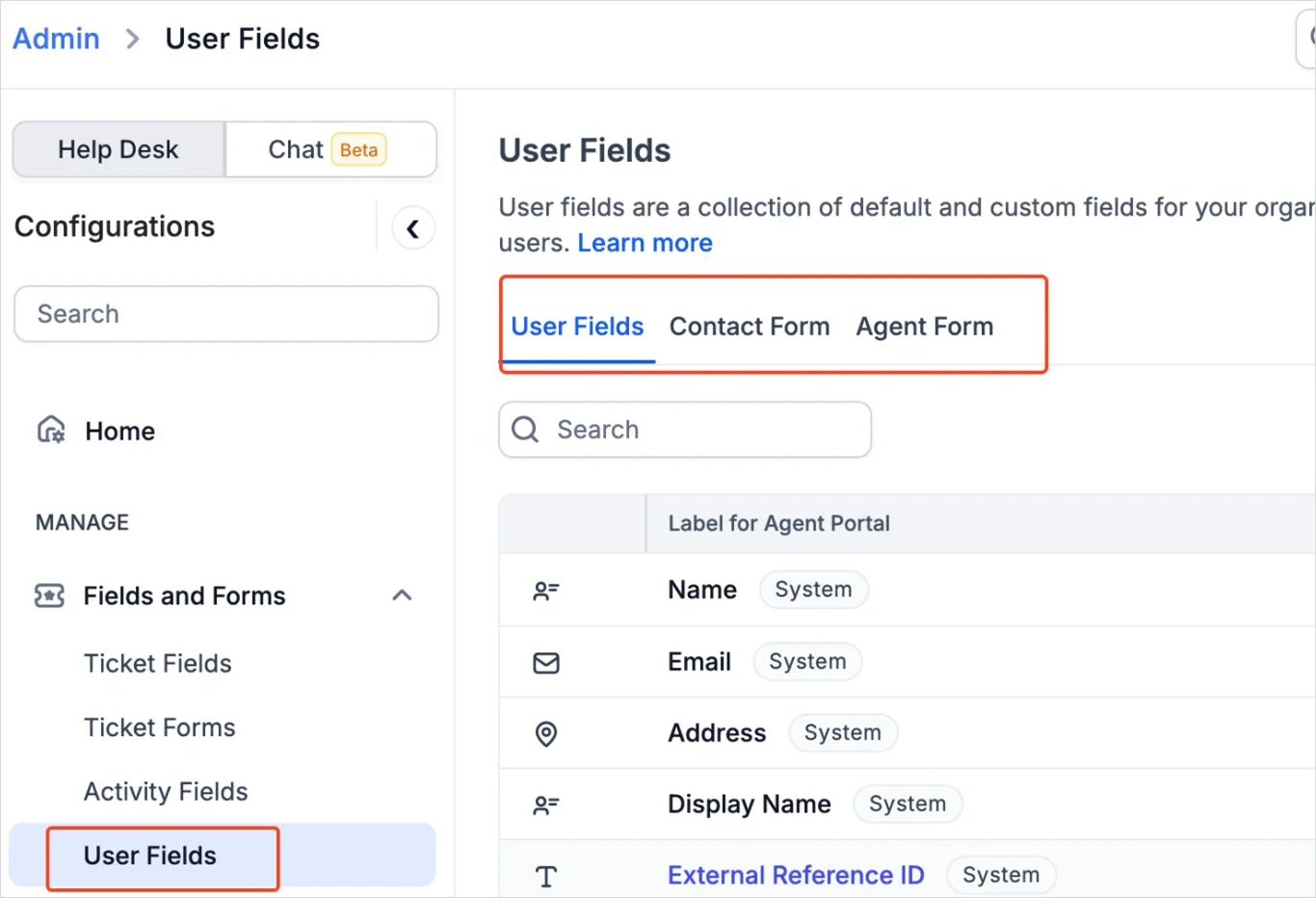Viewport: 1316px width, 898px height.
Task: Click the person icon beside Name
Action: point(546,590)
